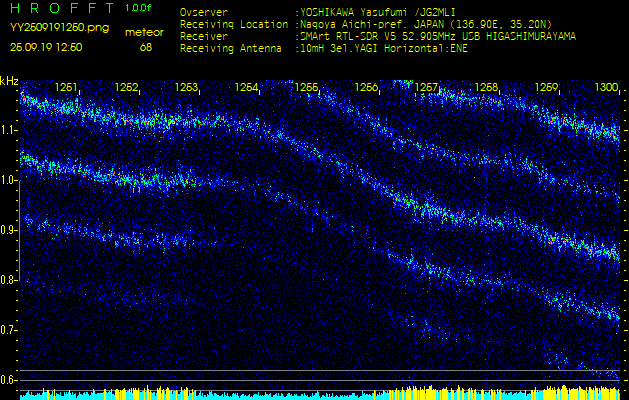Click the yellow meteor label
The width and height of the screenshot is (629, 400).
click(144, 32)
